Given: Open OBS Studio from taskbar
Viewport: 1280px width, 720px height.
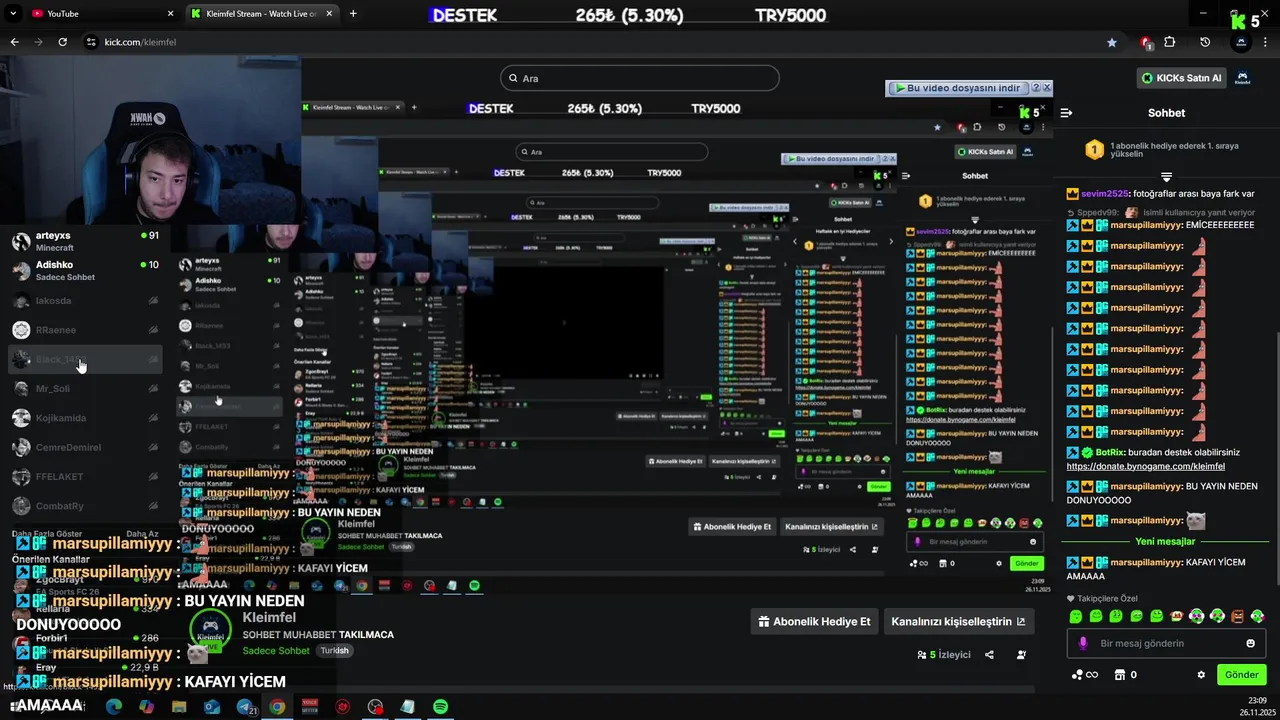Looking at the screenshot, I should click(375, 707).
